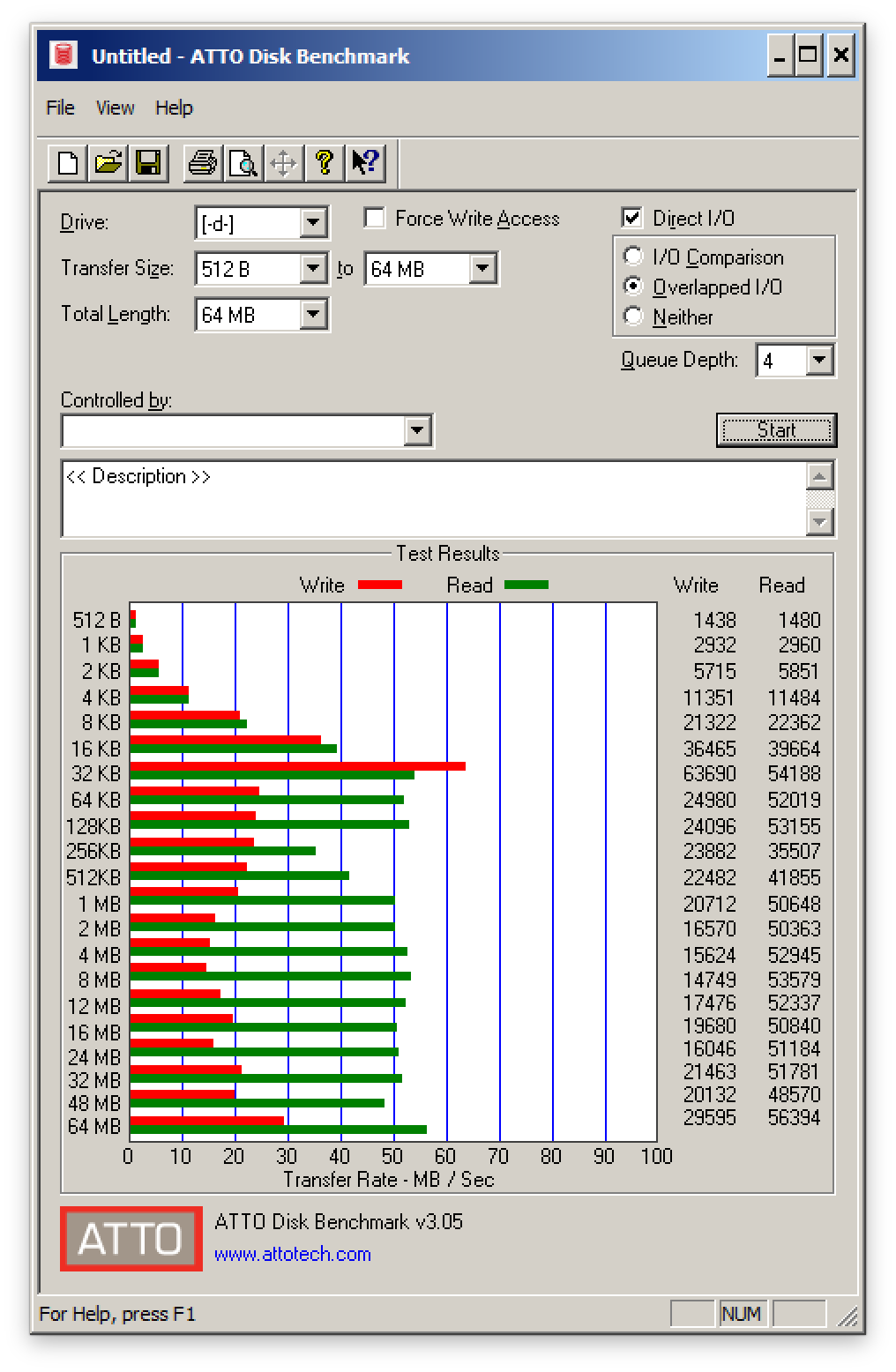Viewport: 896px width, 1372px height.
Task: Click the red Write legend swatch
Action: pos(380,585)
